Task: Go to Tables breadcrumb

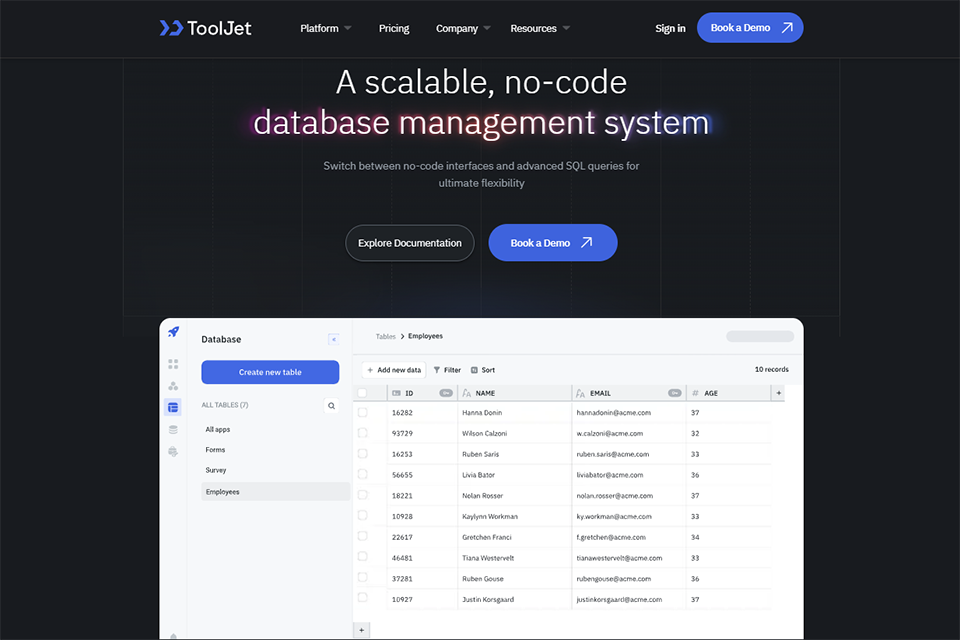Action: point(386,336)
